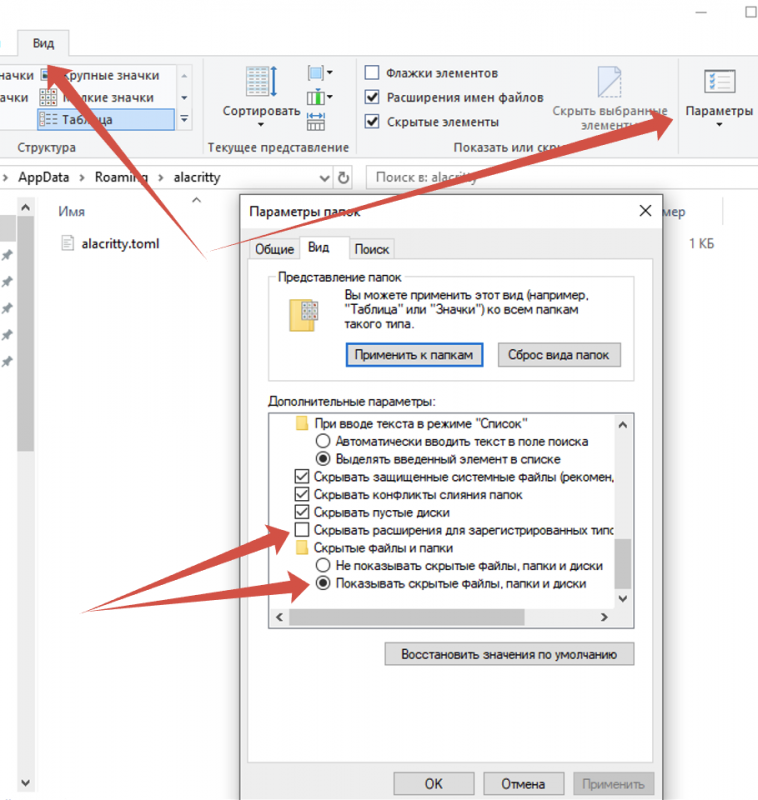Click advanced settings horizontal scrollbar thumb
Screen dimensions: 758x800
407,617
